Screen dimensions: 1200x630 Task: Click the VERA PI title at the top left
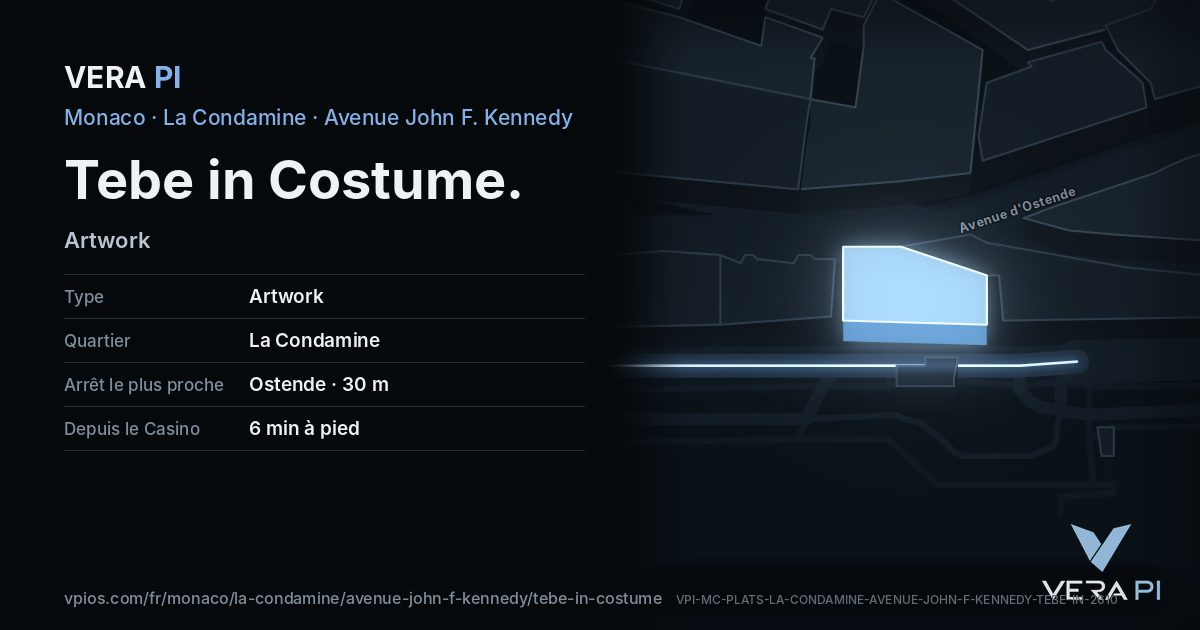click(122, 77)
